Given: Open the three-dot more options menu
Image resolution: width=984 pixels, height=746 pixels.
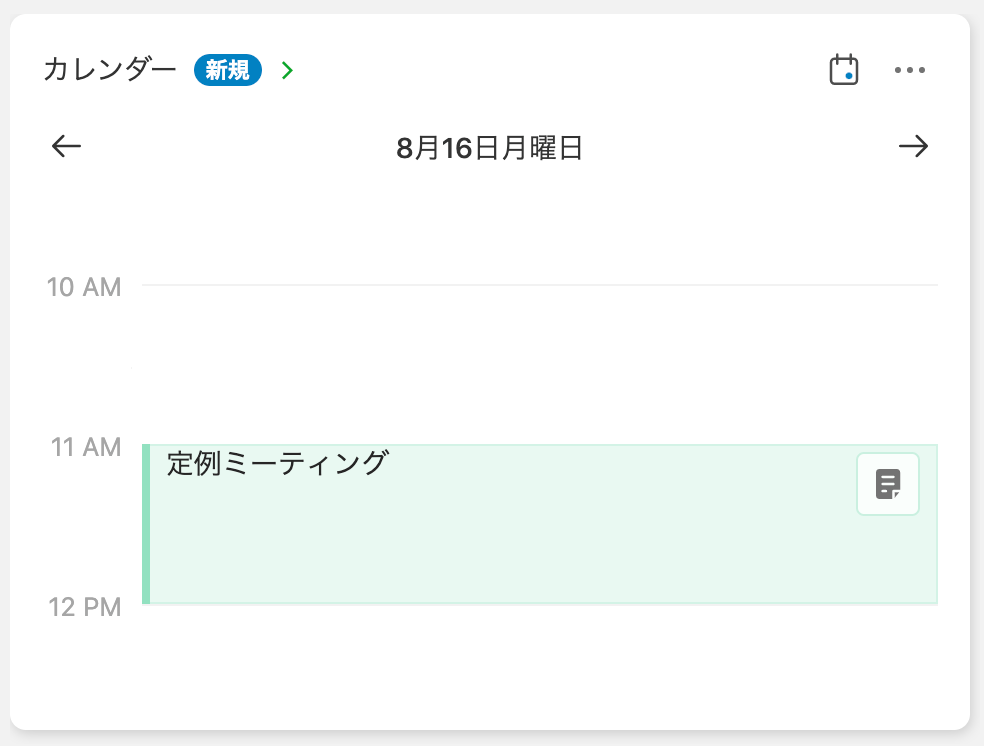Looking at the screenshot, I should click(x=910, y=70).
